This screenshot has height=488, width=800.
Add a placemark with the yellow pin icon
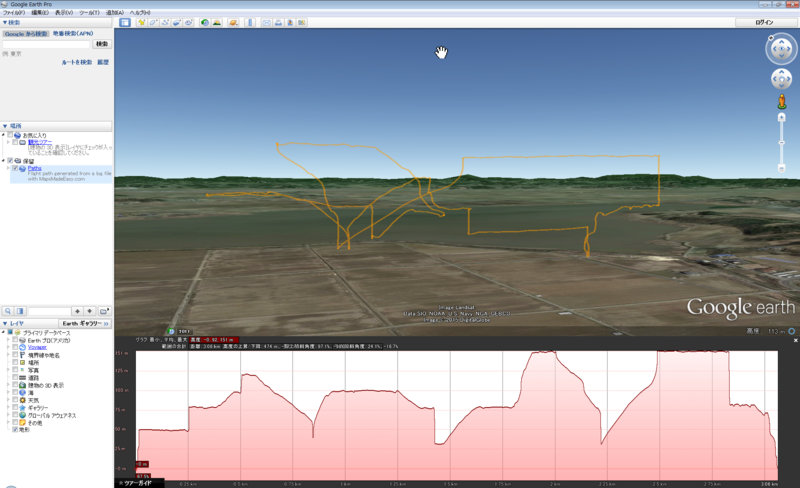141,22
